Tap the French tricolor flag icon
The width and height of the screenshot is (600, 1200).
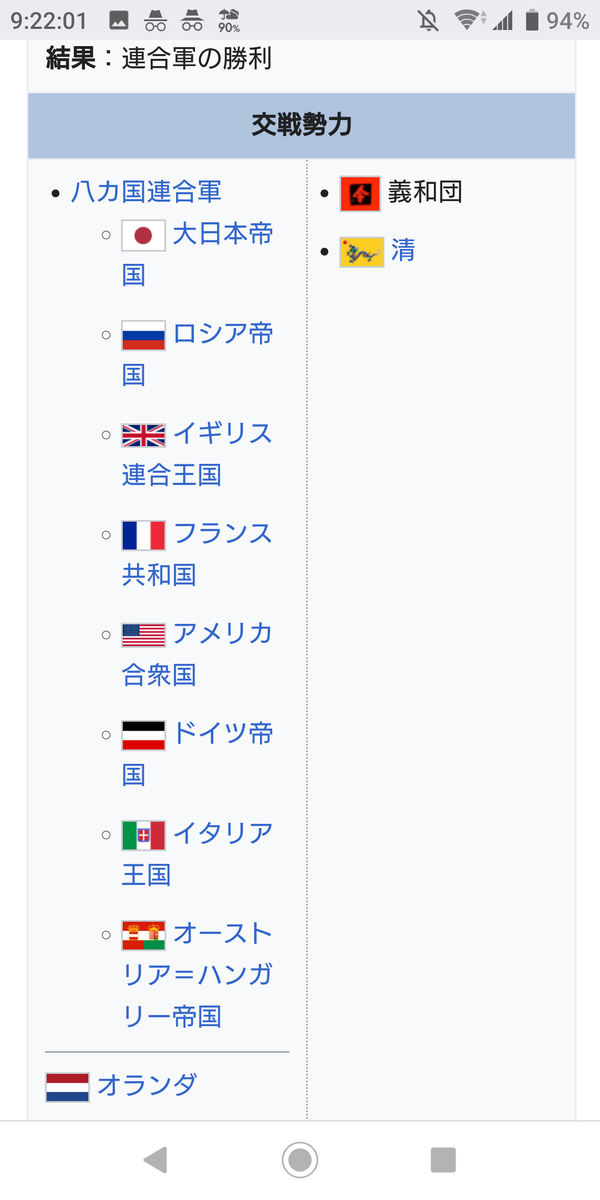pos(143,535)
